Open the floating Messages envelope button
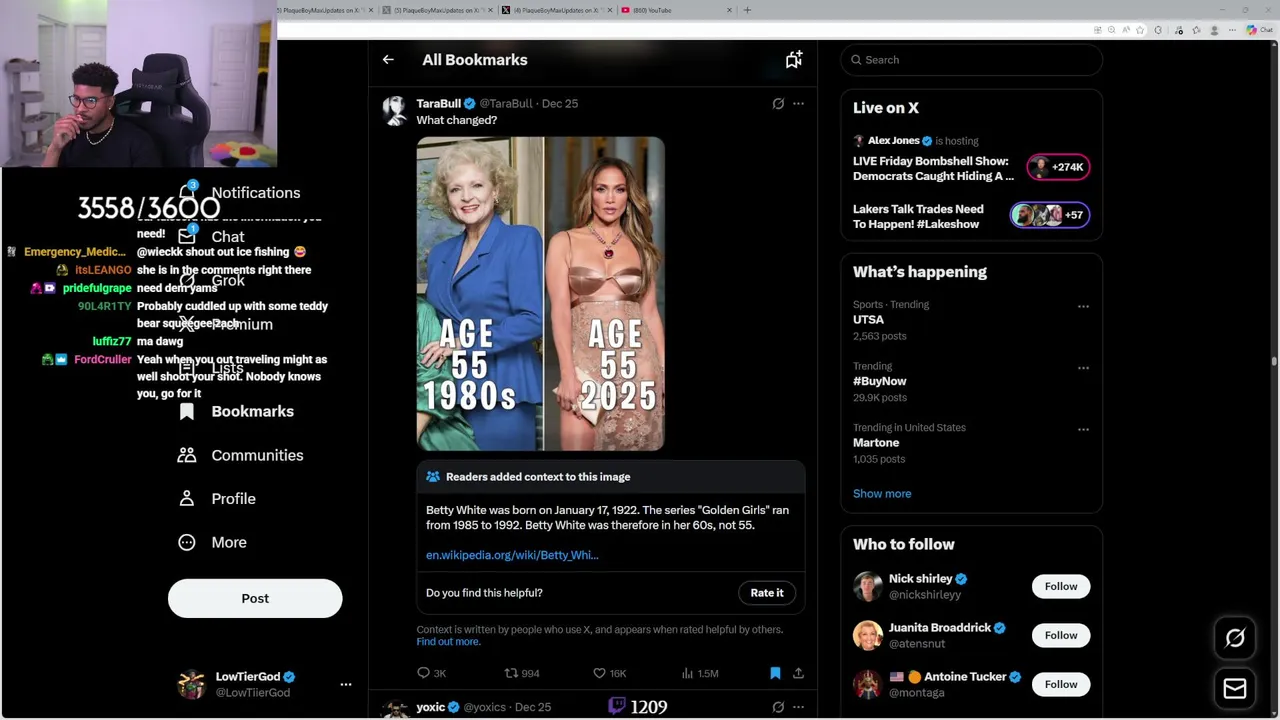Viewport: 1280px width, 720px height. click(x=1235, y=688)
